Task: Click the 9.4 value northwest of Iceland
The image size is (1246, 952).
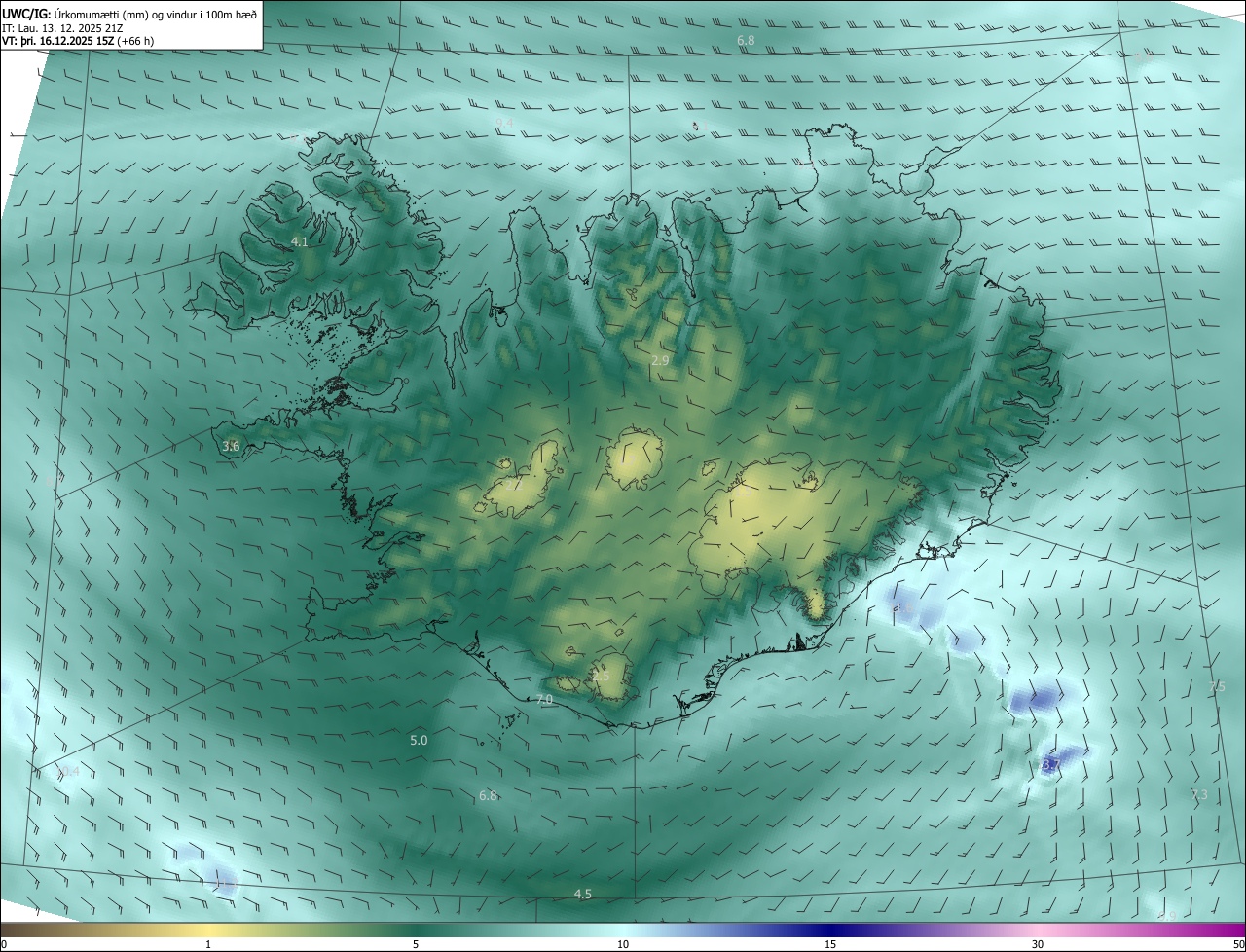Action: pyautogui.click(x=504, y=124)
